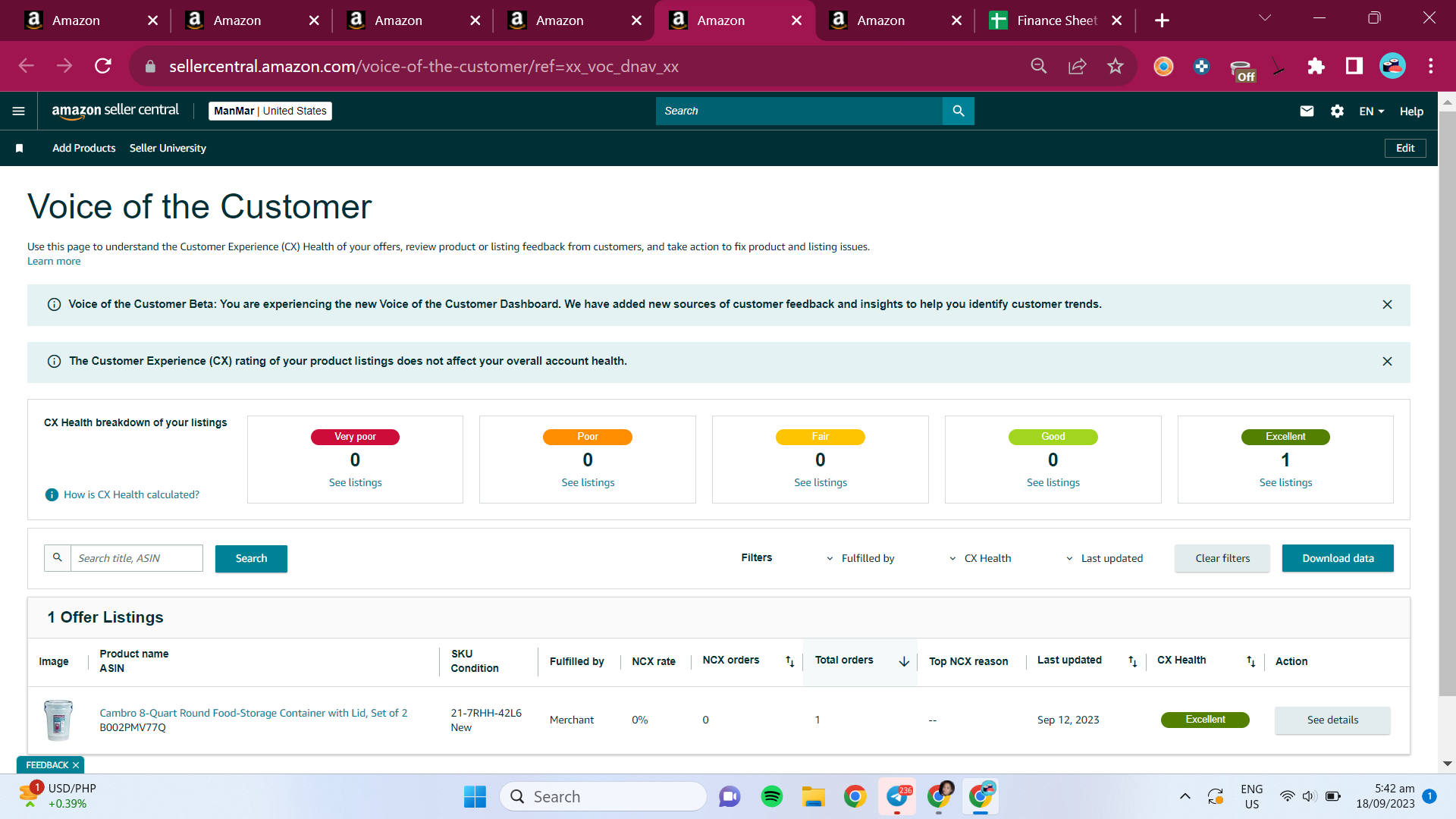The height and width of the screenshot is (819, 1456).
Task: Sort by Total orders down arrow
Action: [x=904, y=661]
